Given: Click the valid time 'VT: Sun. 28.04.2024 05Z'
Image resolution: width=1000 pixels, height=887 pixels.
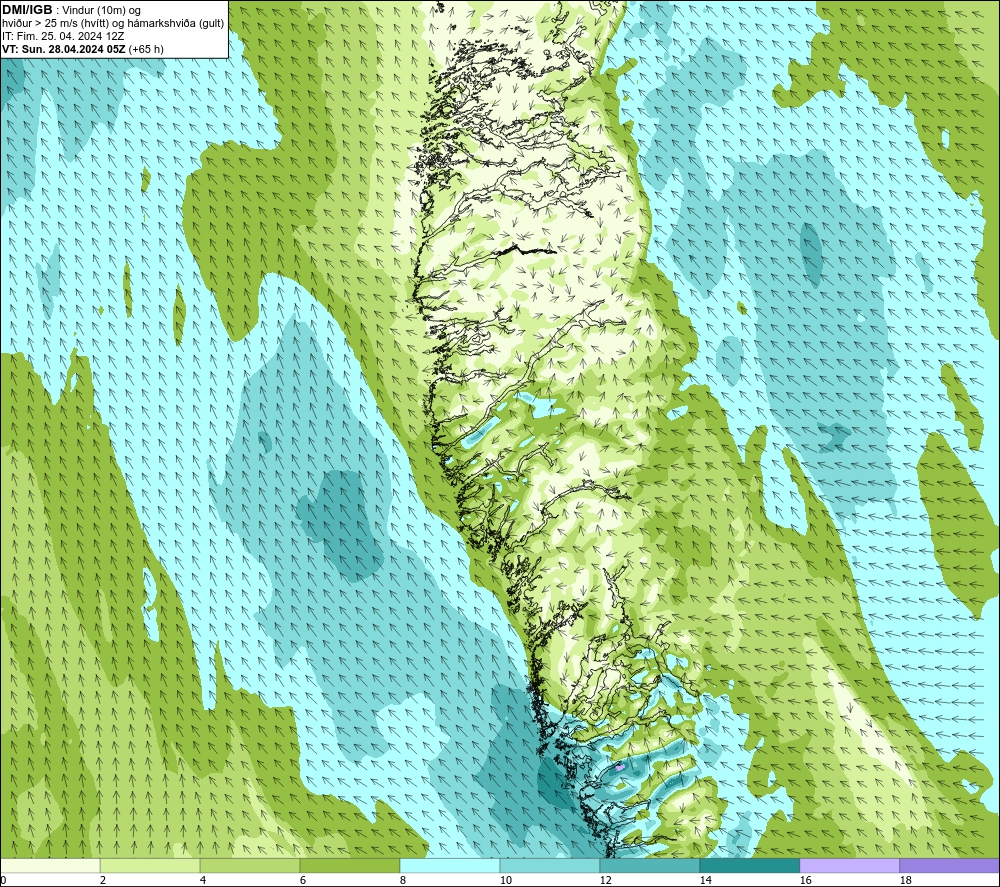Looking at the screenshot, I should point(64,49).
